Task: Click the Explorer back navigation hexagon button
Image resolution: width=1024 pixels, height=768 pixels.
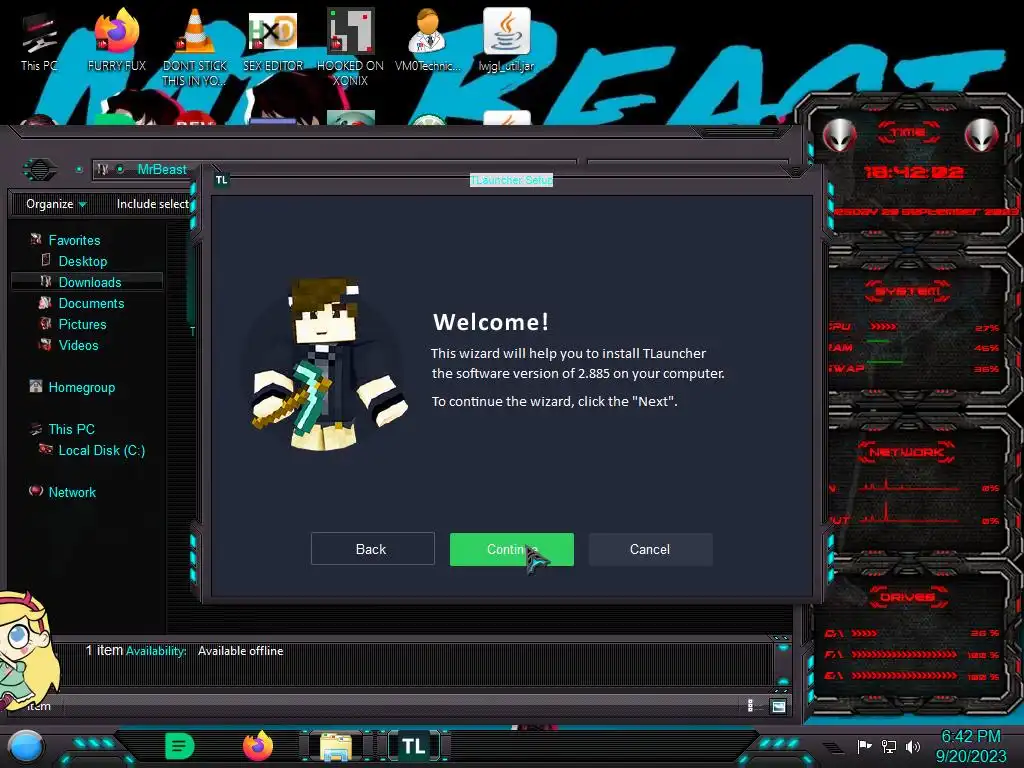Action: click(40, 170)
